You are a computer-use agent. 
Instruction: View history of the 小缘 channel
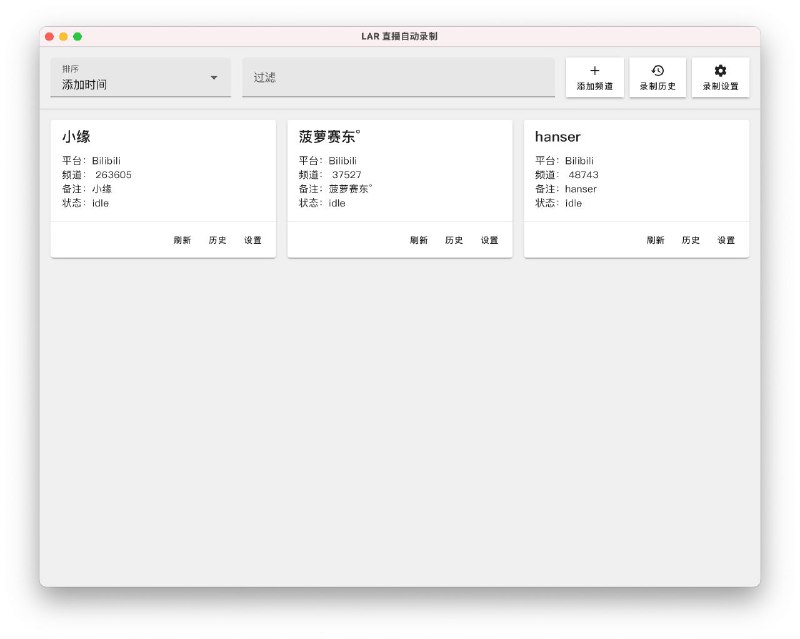pyautogui.click(x=217, y=240)
